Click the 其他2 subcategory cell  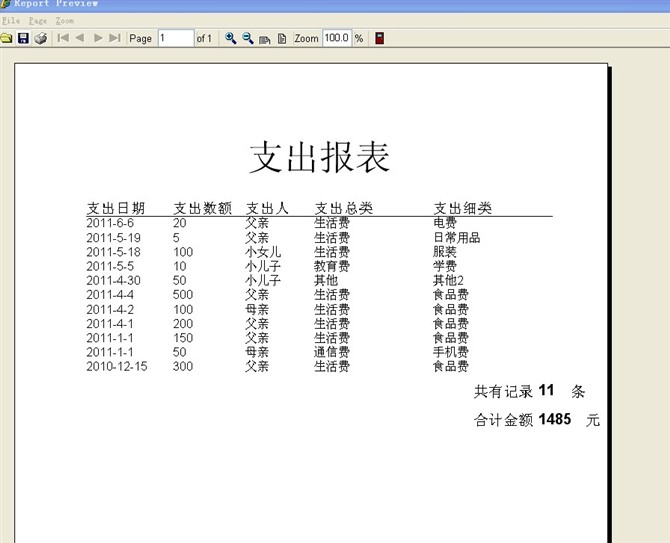[448, 280]
